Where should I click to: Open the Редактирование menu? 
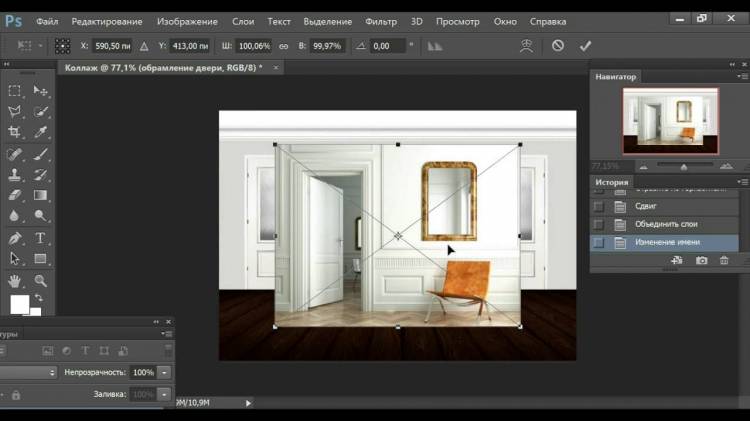point(107,22)
